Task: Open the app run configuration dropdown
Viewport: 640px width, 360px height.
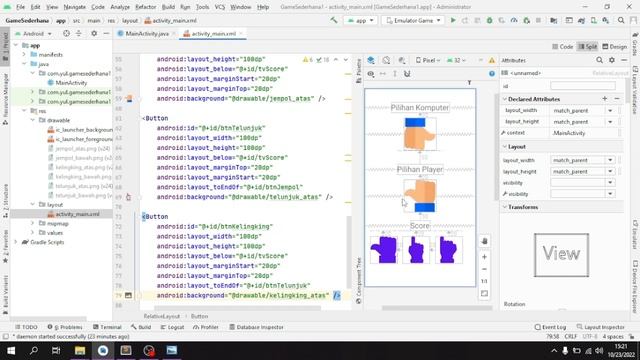Action: 360,20
